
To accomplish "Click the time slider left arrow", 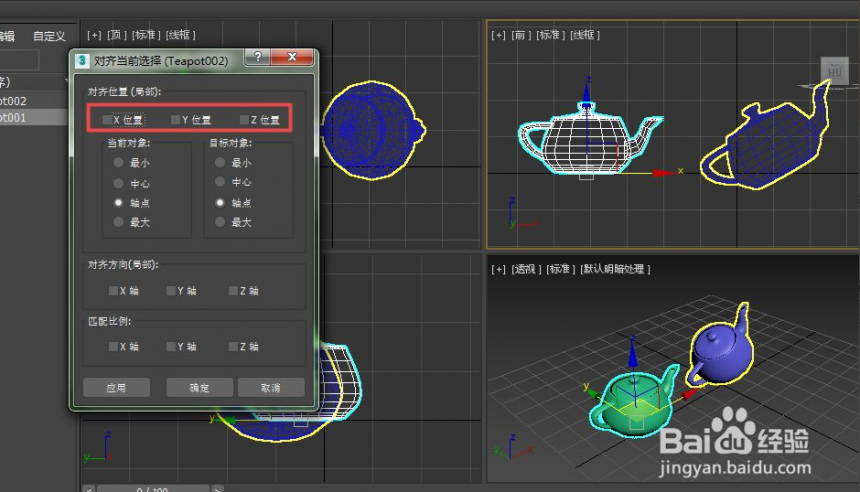I will pos(89,488).
